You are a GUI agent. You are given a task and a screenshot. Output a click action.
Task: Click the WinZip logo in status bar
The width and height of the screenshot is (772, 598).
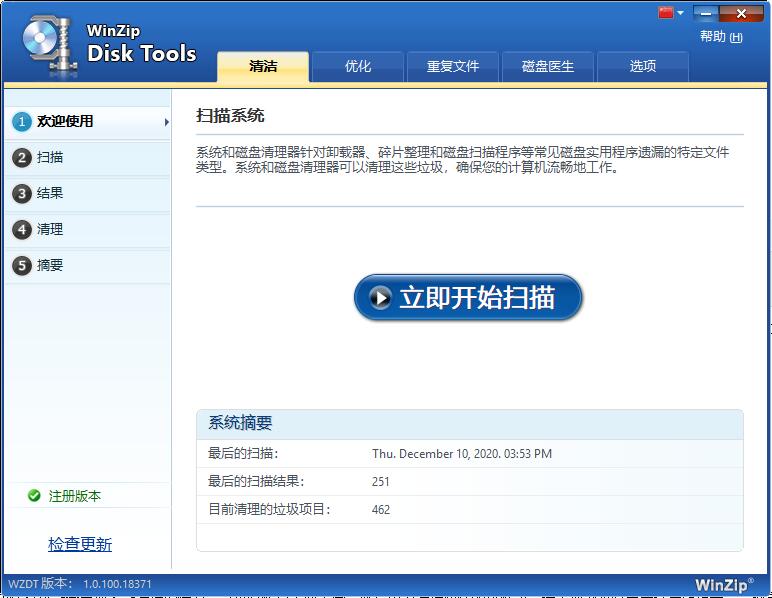724,585
